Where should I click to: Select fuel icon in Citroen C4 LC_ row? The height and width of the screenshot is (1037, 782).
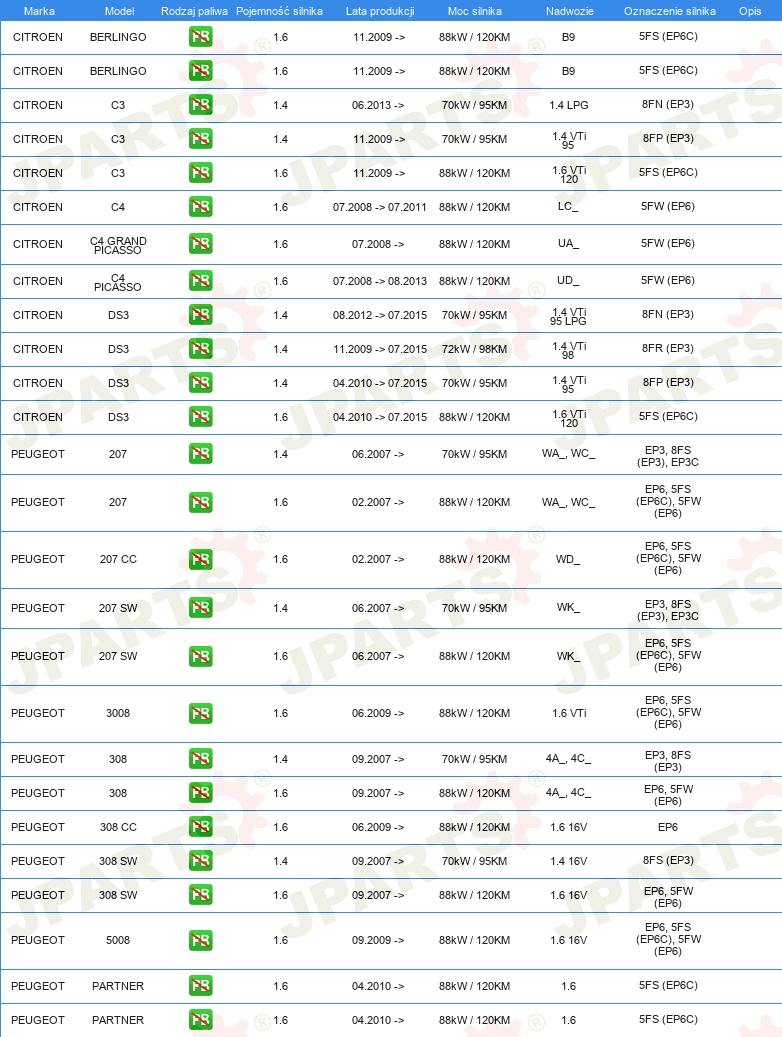click(x=200, y=207)
